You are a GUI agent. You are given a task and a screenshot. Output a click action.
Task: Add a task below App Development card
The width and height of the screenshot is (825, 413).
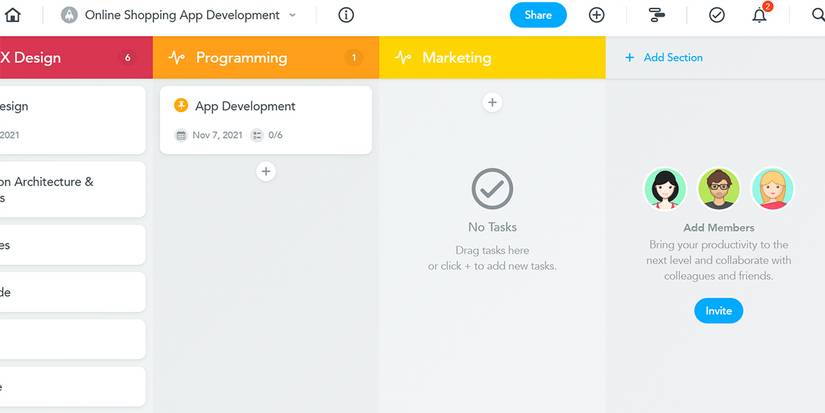pyautogui.click(x=266, y=172)
